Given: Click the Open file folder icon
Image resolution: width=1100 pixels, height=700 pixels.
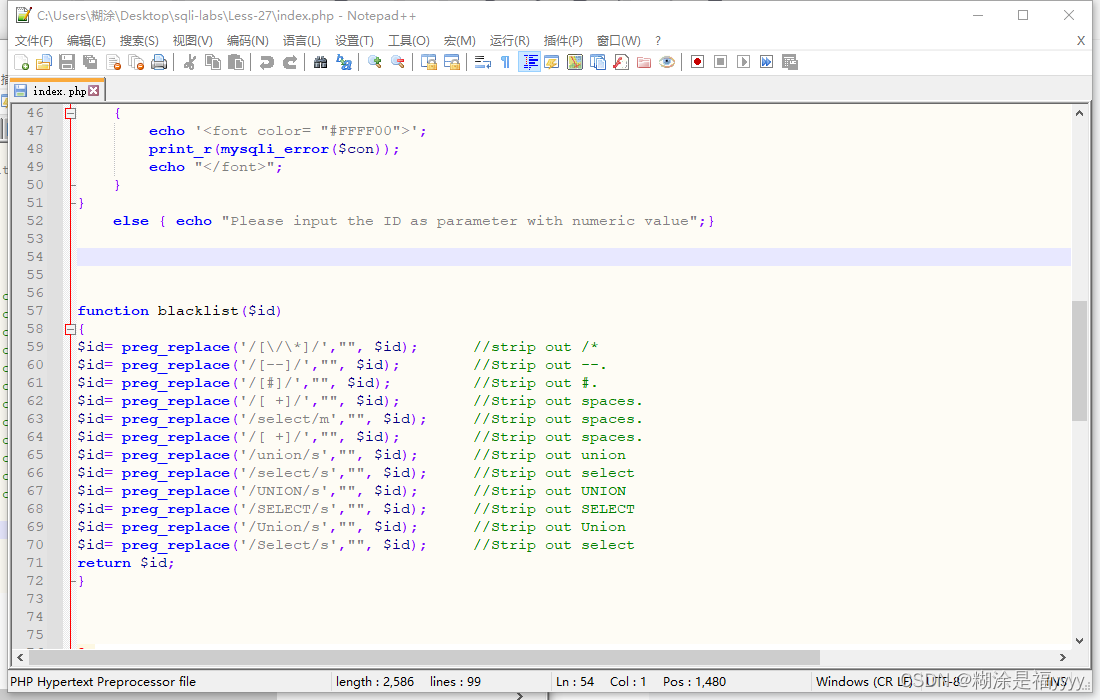Looking at the screenshot, I should [x=44, y=62].
